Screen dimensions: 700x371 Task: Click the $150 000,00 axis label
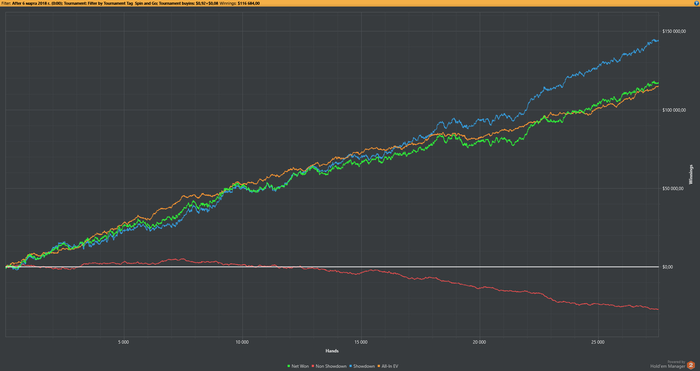click(673, 31)
